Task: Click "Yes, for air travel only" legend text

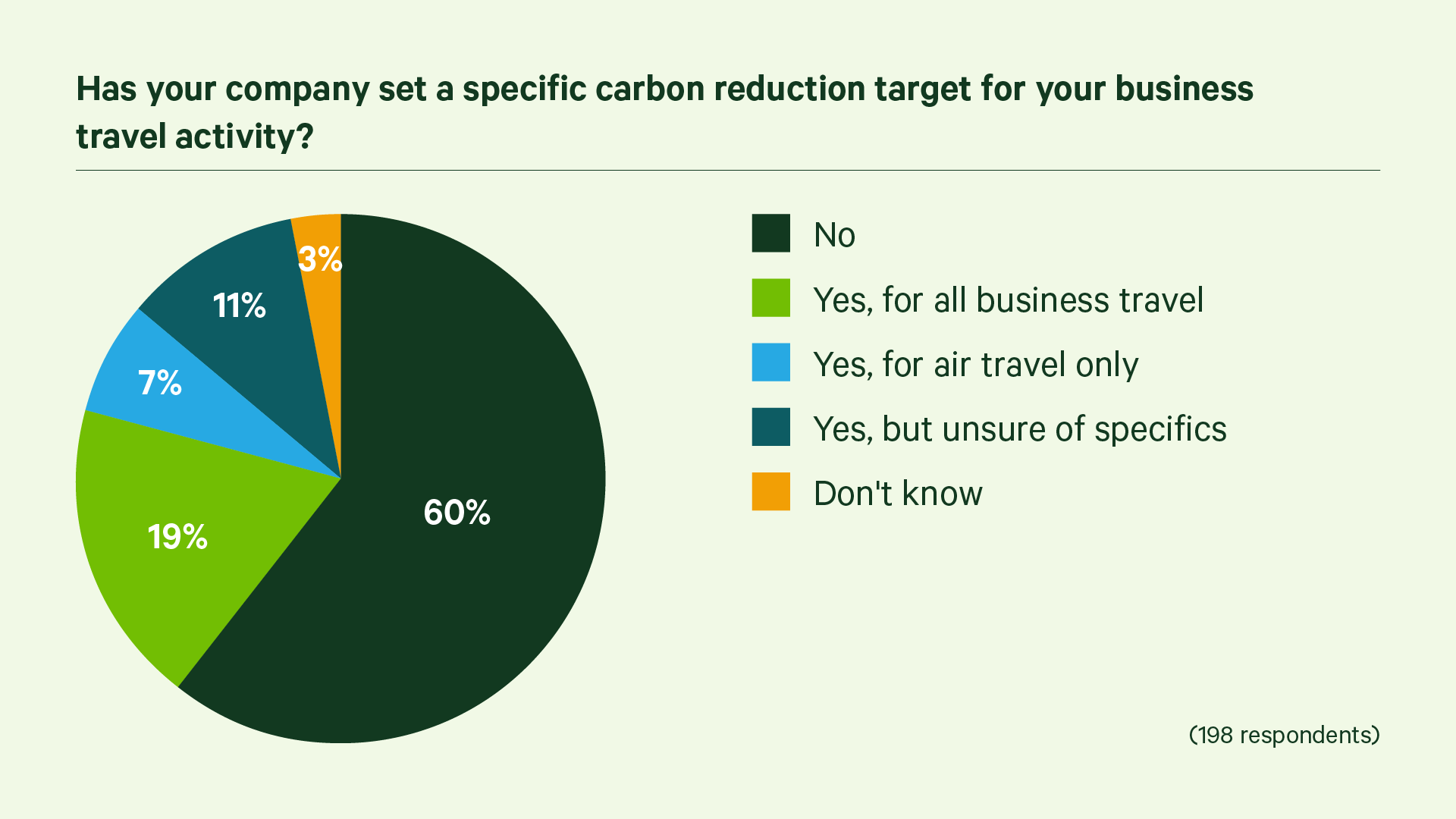Action: 975,365
